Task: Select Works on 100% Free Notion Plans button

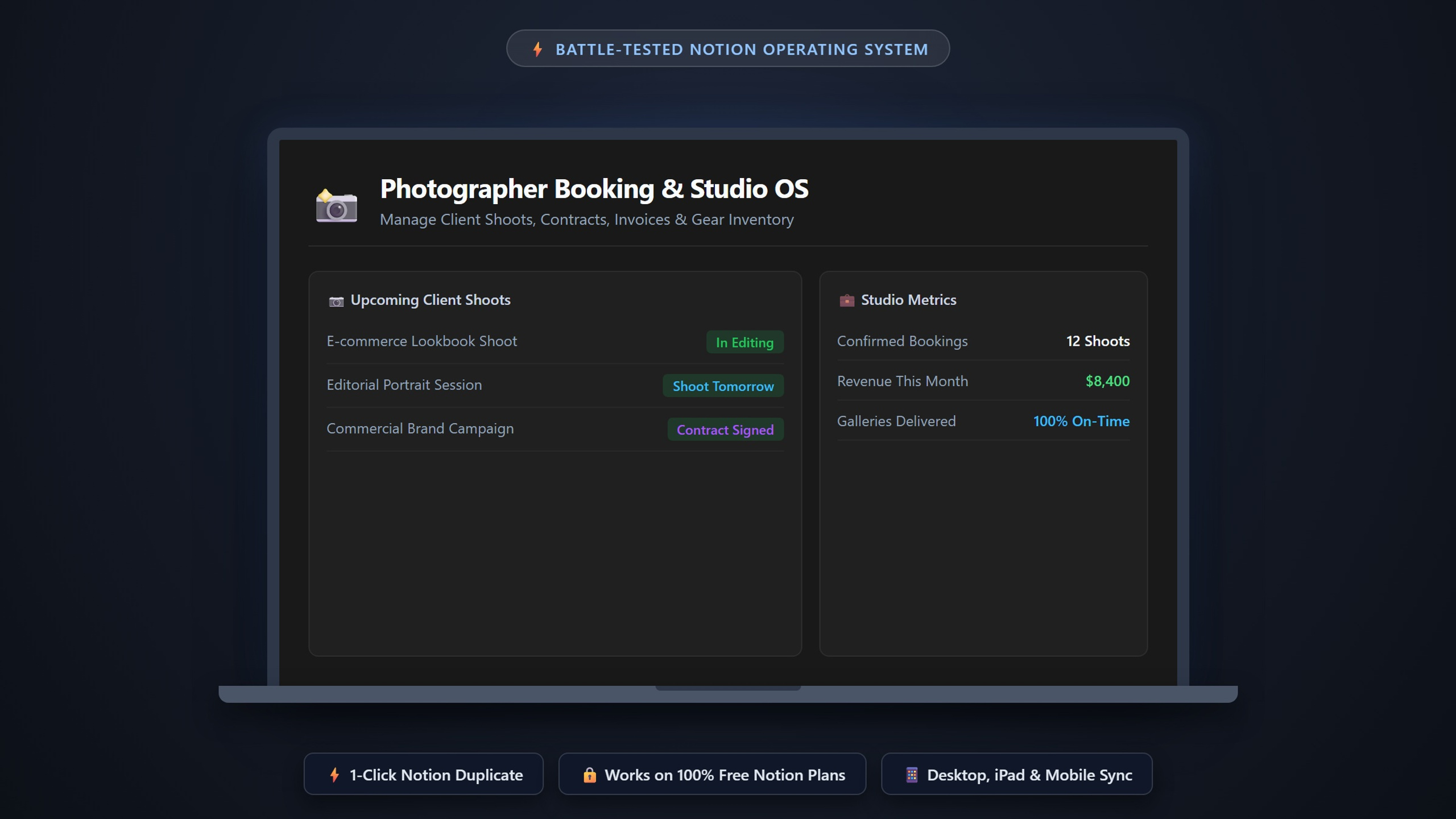Action: coord(712,774)
